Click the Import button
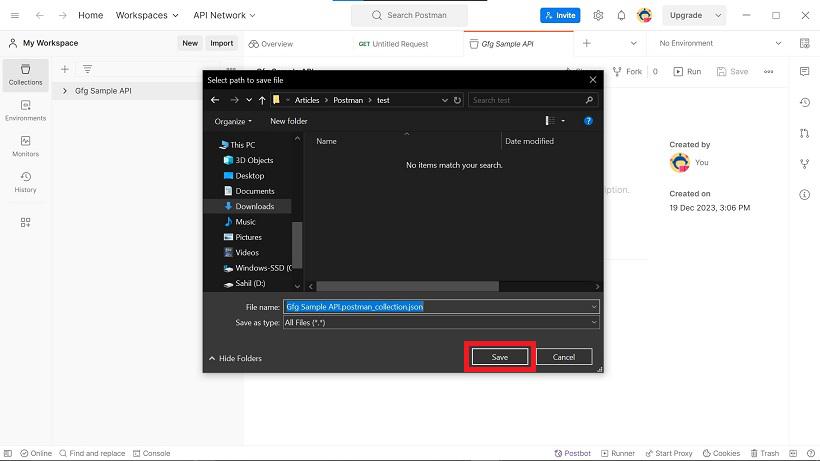The image size is (820, 461). 222,43
